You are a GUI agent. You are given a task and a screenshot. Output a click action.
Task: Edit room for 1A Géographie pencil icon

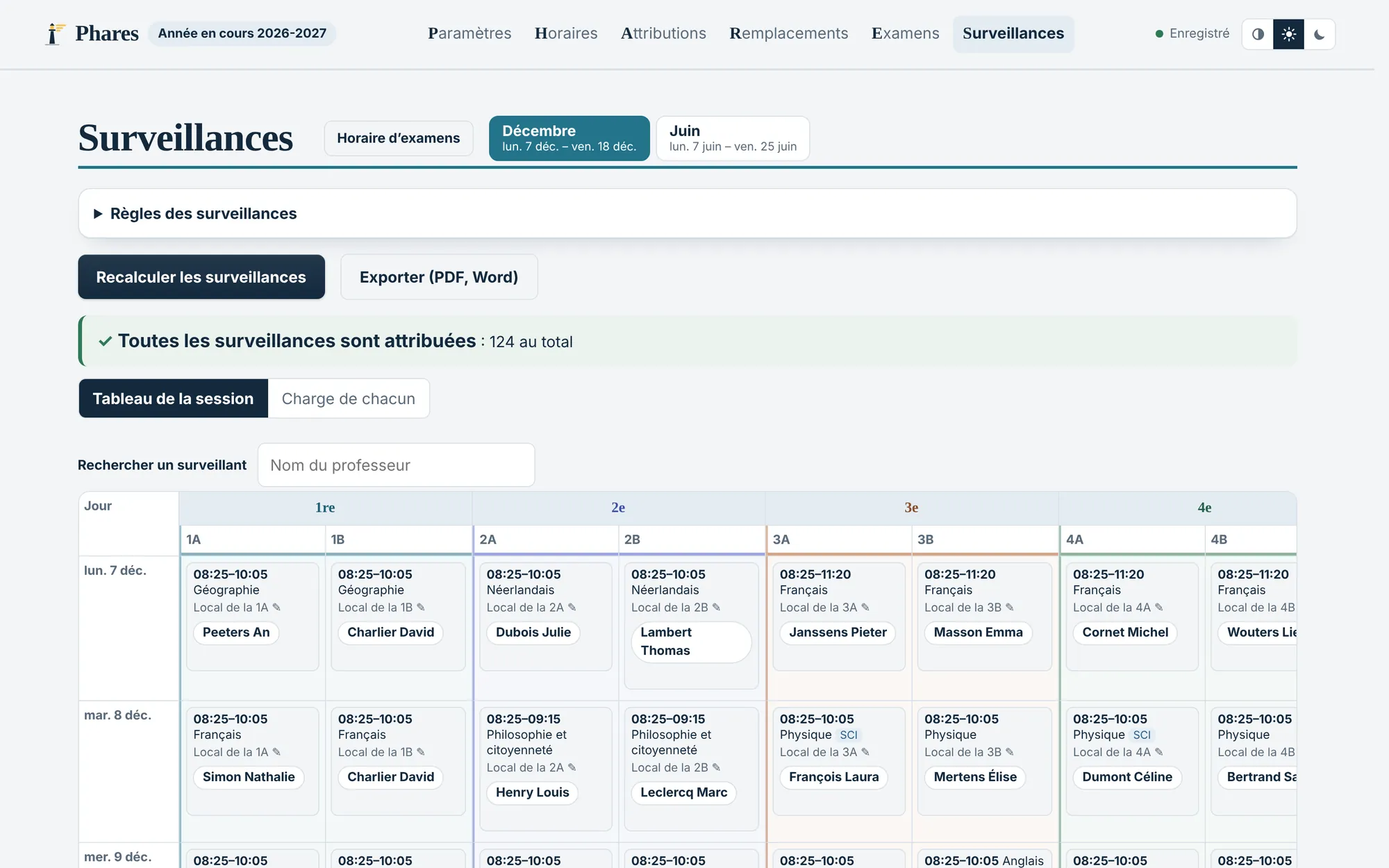click(x=276, y=607)
